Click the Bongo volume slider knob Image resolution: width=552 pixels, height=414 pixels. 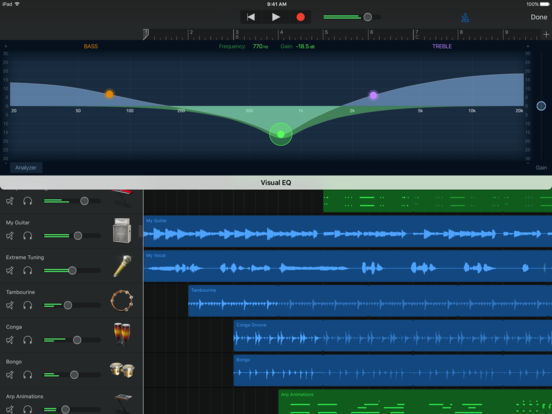coord(74,375)
